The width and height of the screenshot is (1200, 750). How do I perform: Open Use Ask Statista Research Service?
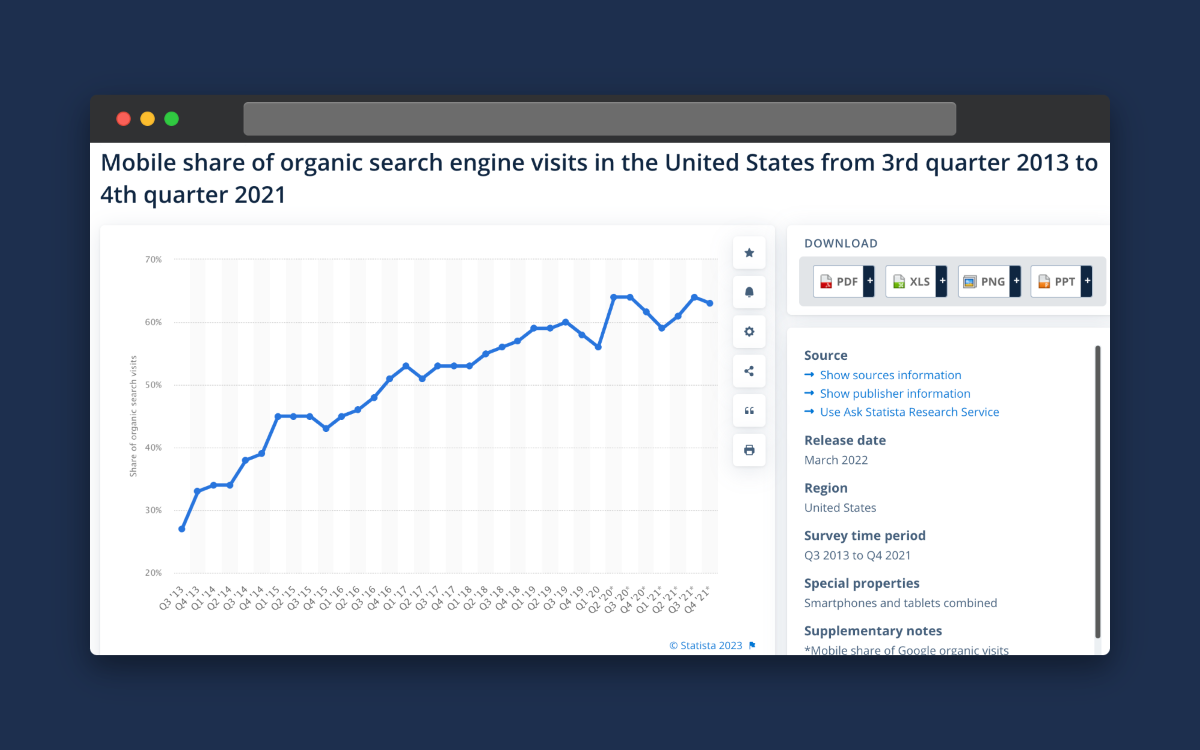(x=909, y=412)
